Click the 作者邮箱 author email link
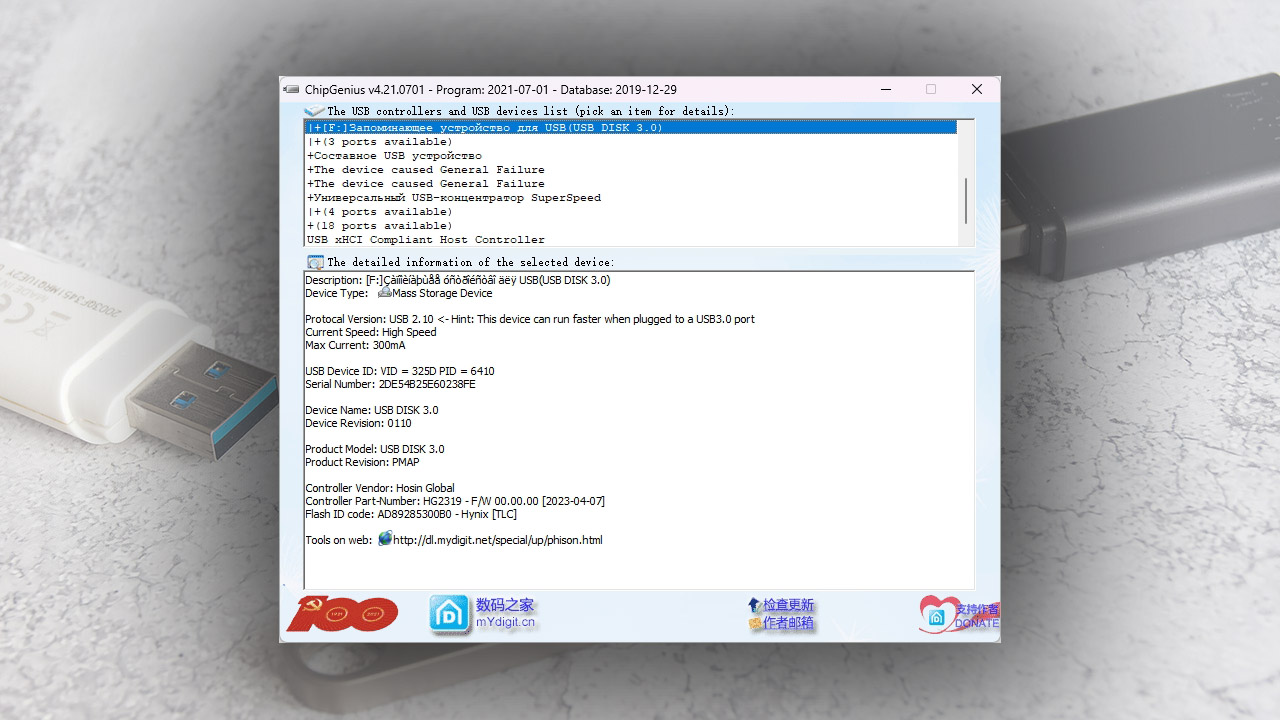Image resolution: width=1280 pixels, height=720 pixels. pos(789,623)
